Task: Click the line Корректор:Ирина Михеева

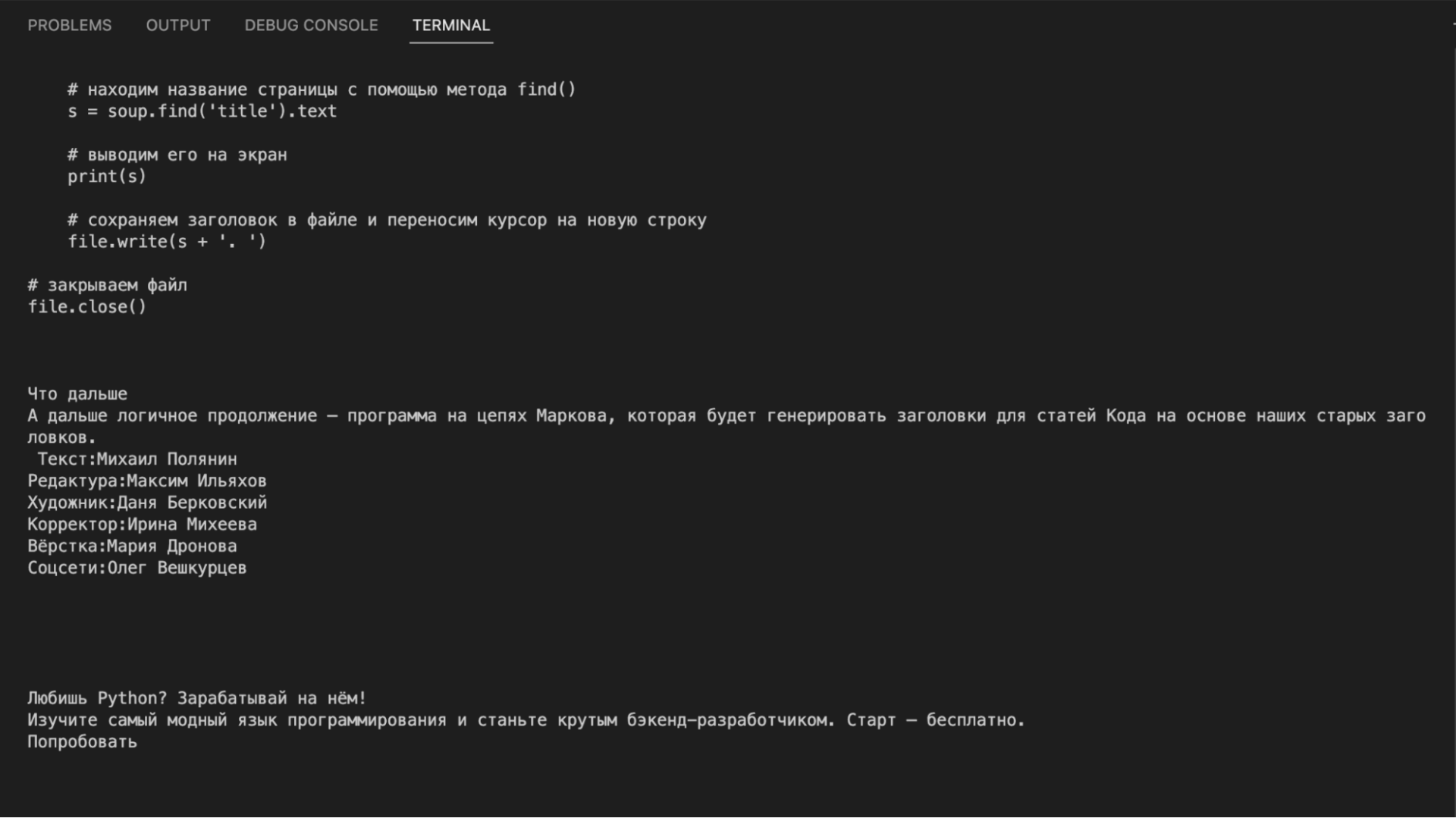Action: [x=142, y=523]
